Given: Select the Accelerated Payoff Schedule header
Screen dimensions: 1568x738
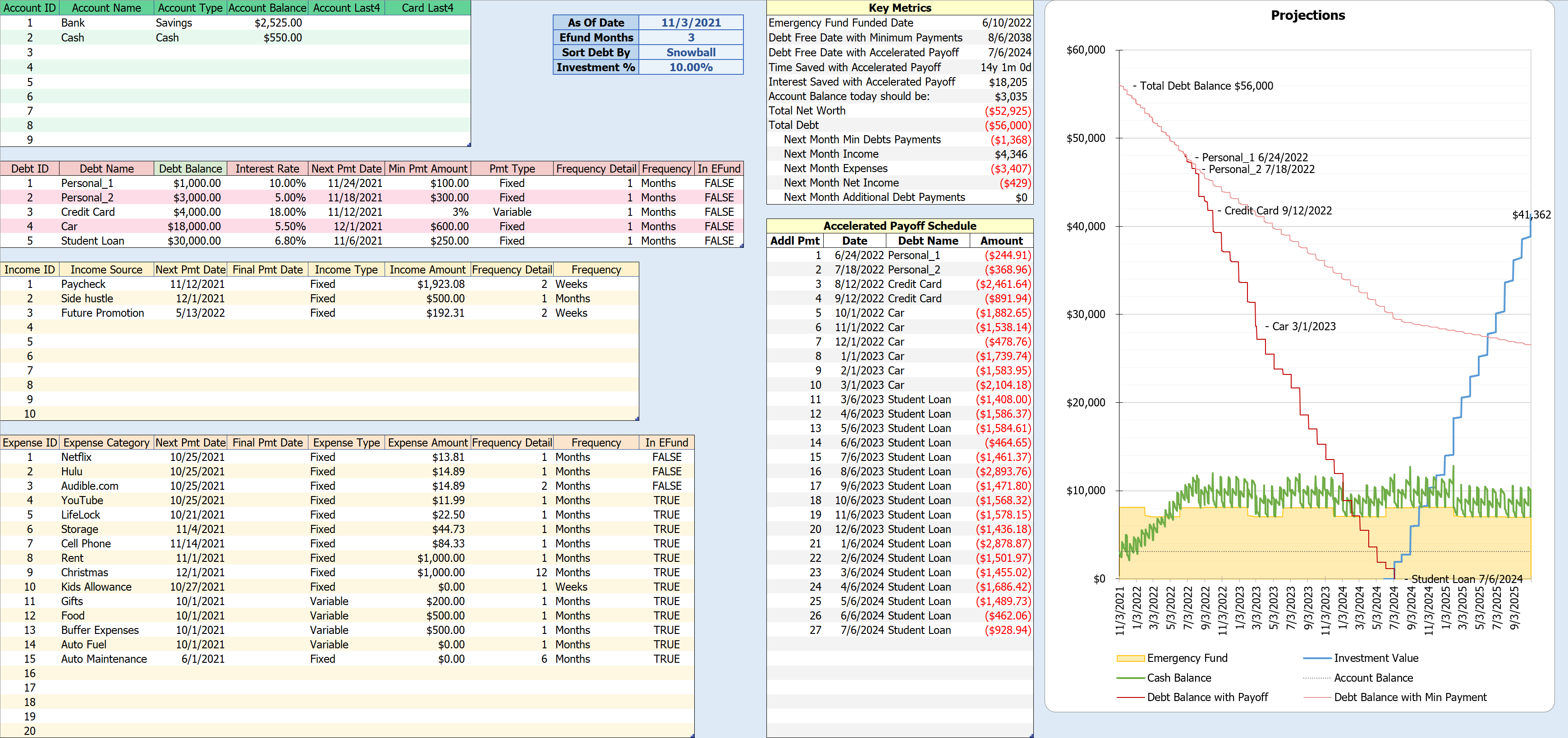Looking at the screenshot, I should [900, 226].
